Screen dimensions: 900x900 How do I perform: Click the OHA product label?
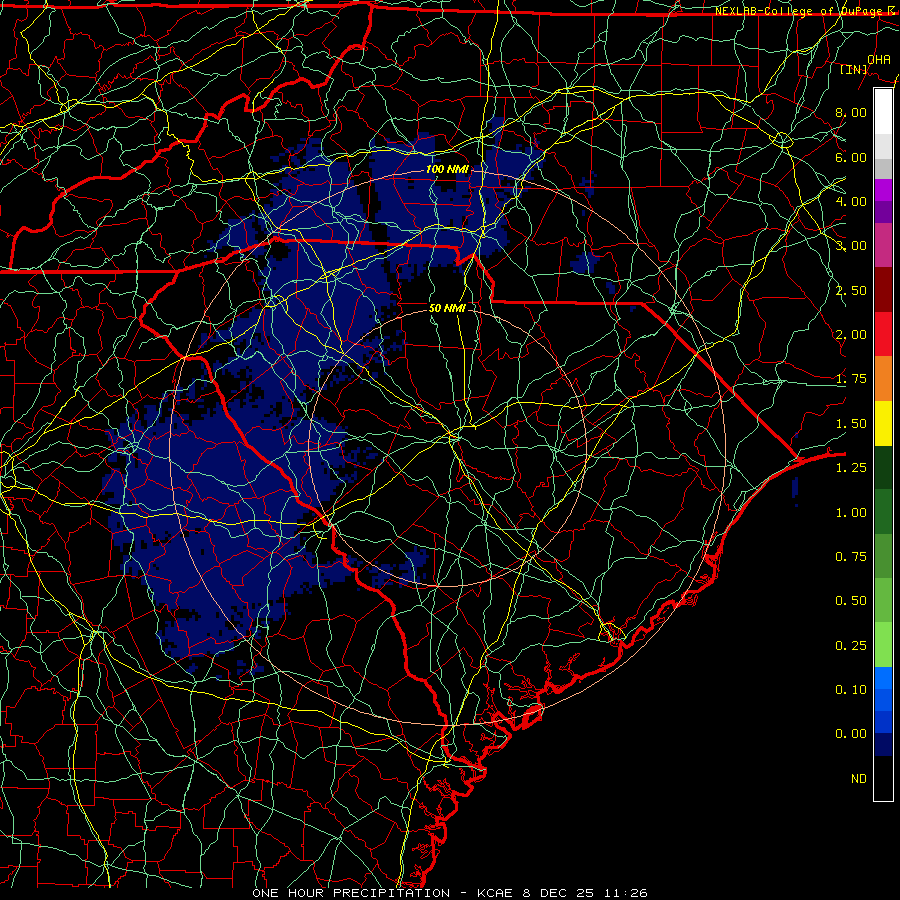coord(879,59)
